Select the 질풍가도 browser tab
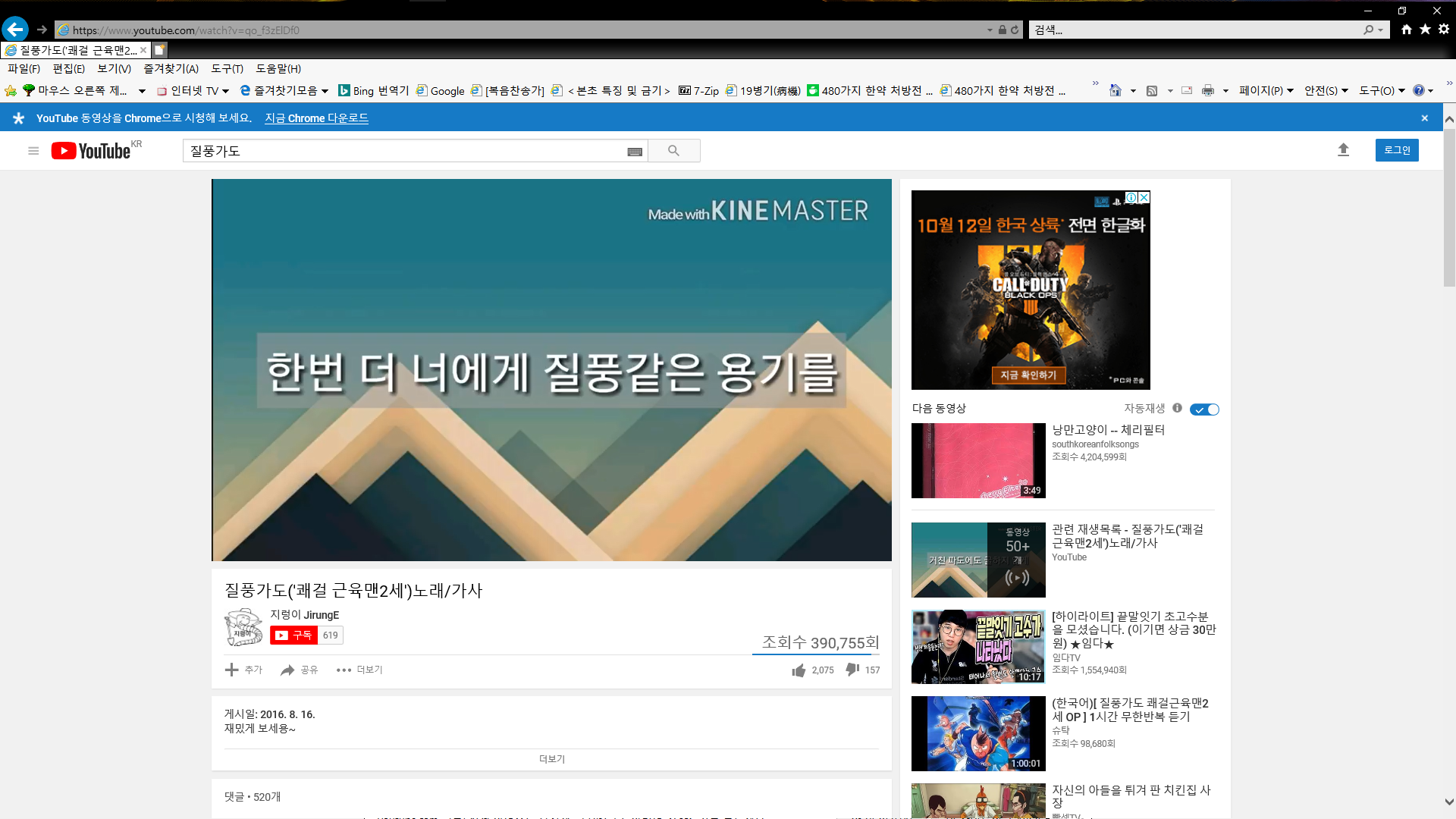 coord(76,50)
